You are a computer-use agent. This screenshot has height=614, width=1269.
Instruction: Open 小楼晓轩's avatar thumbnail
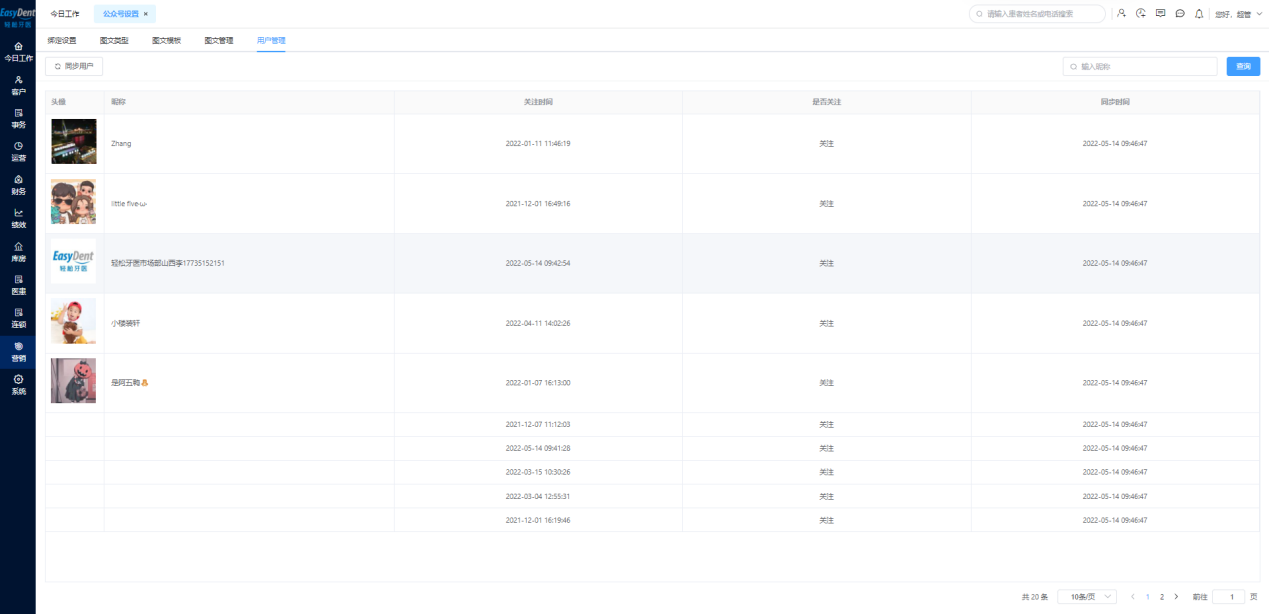pos(74,322)
